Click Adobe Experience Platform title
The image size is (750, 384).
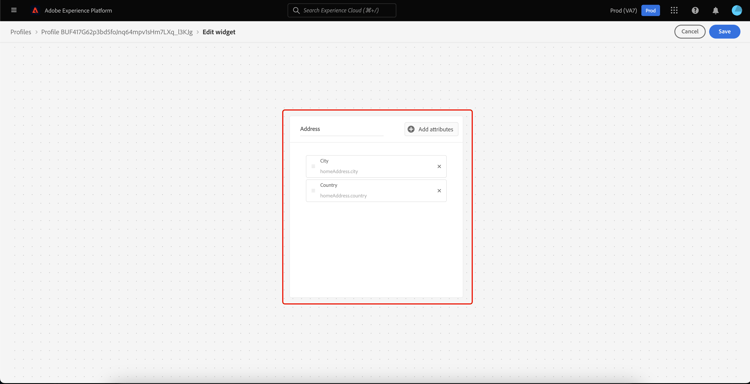[x=78, y=11]
